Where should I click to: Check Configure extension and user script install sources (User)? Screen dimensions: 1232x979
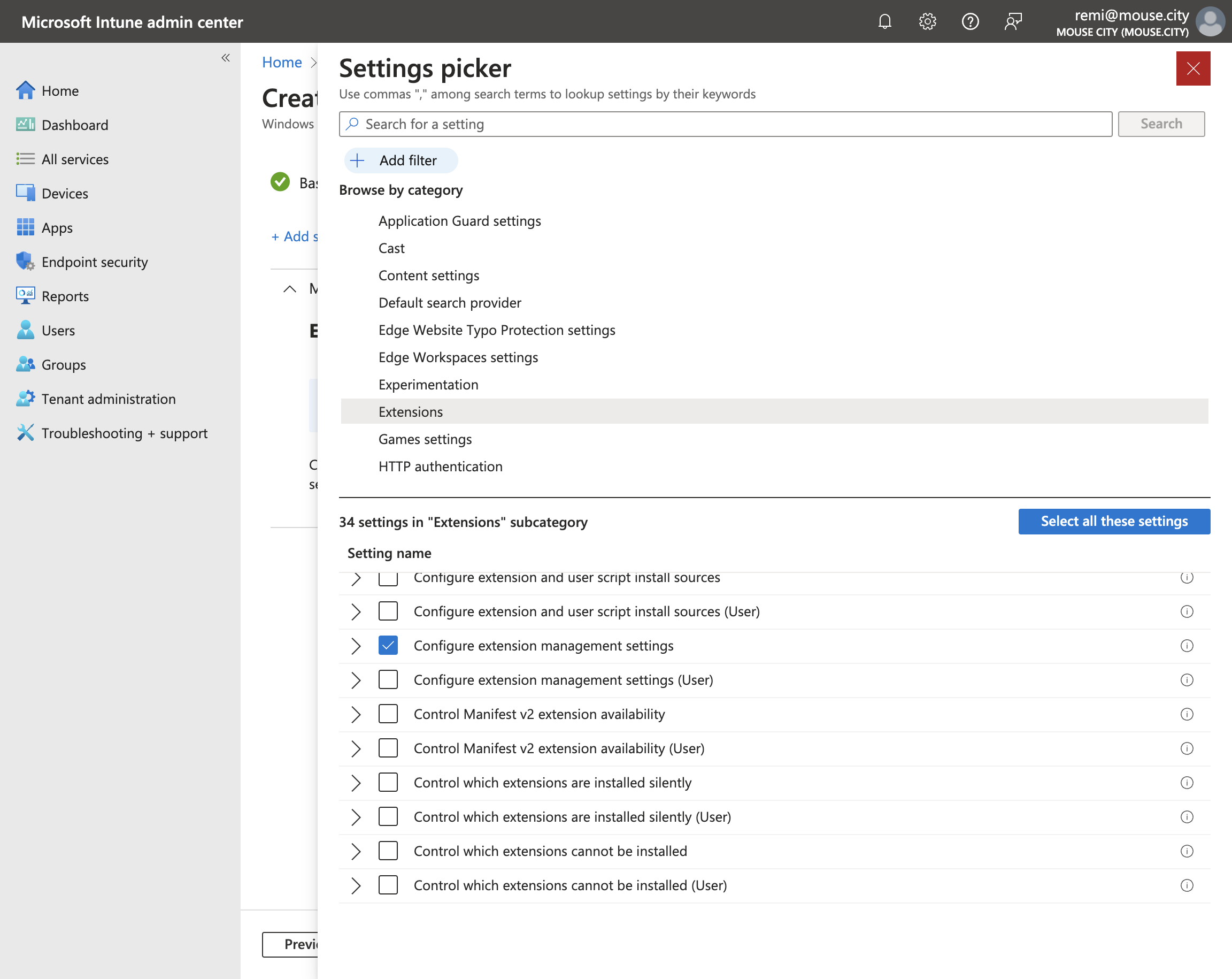388,611
